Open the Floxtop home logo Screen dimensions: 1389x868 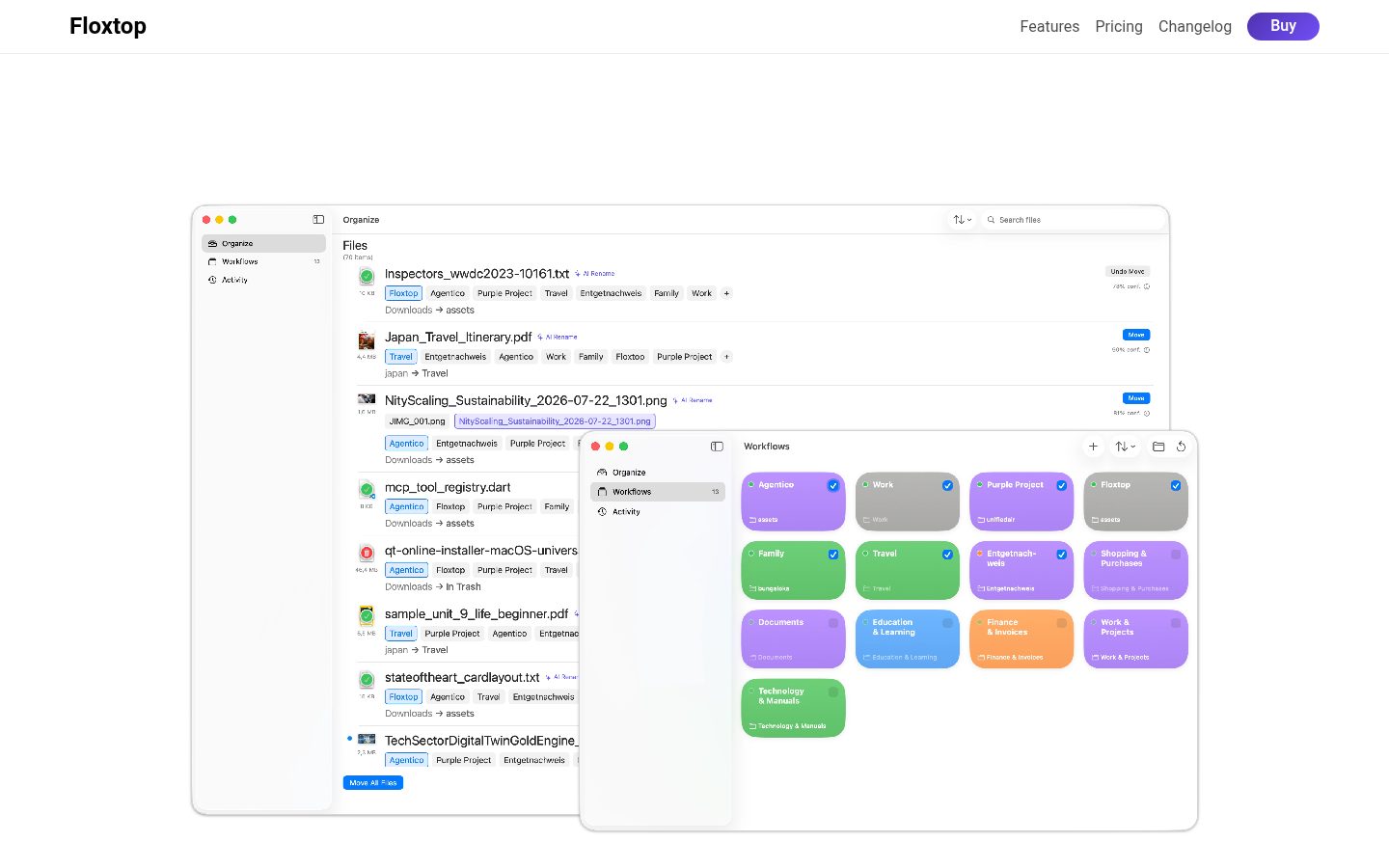pos(108,26)
